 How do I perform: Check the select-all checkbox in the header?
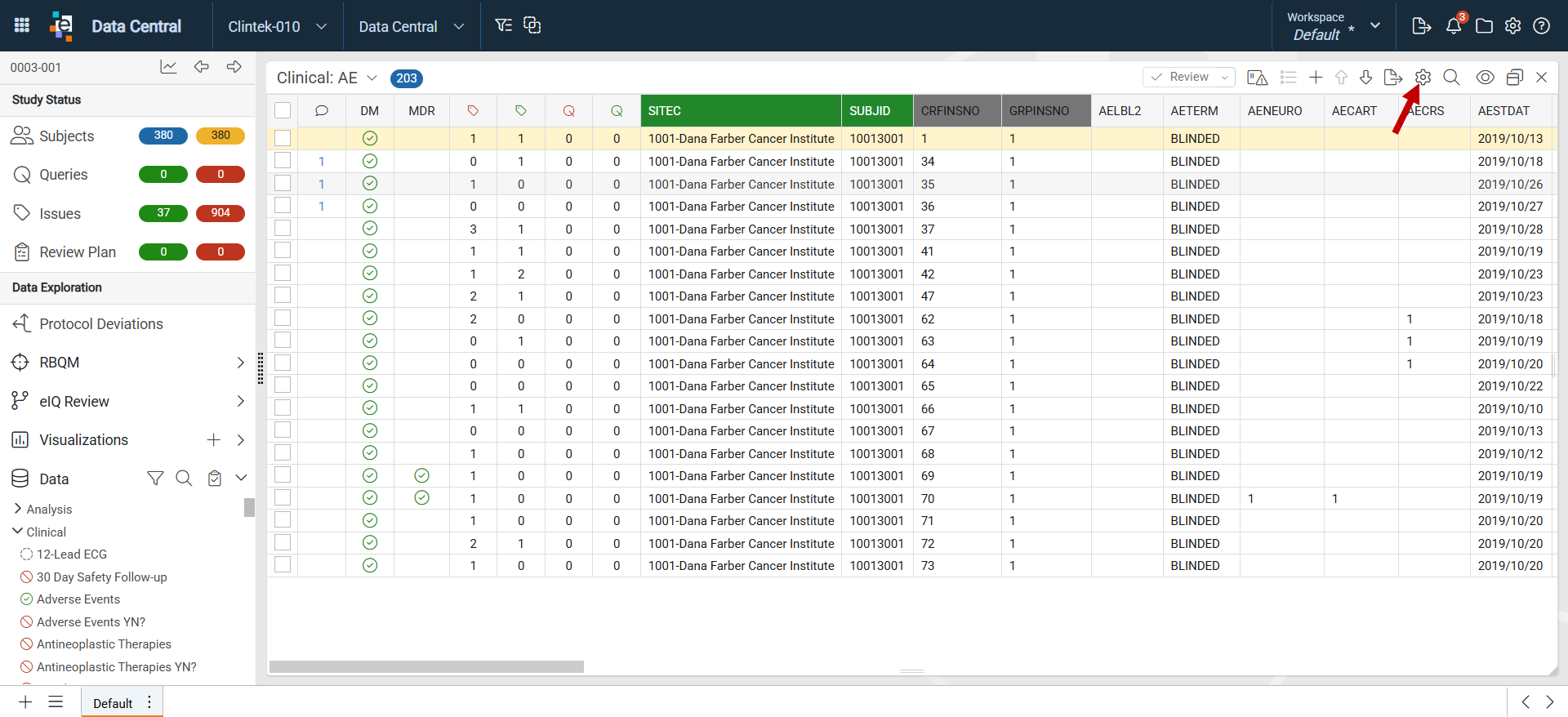coord(283,110)
